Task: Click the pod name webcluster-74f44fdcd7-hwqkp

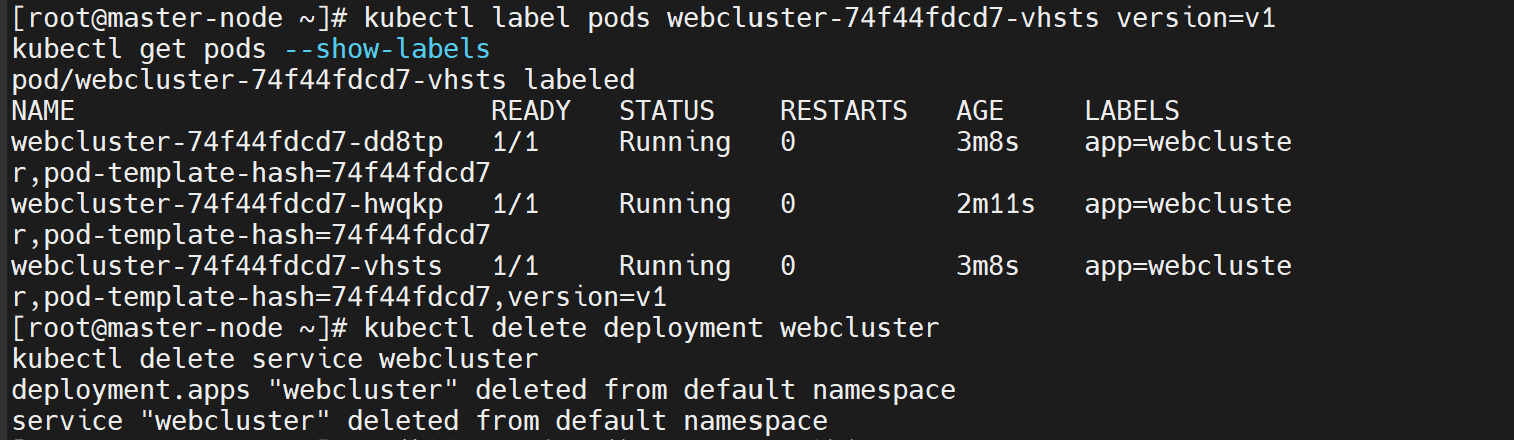Action: [x=227, y=205]
